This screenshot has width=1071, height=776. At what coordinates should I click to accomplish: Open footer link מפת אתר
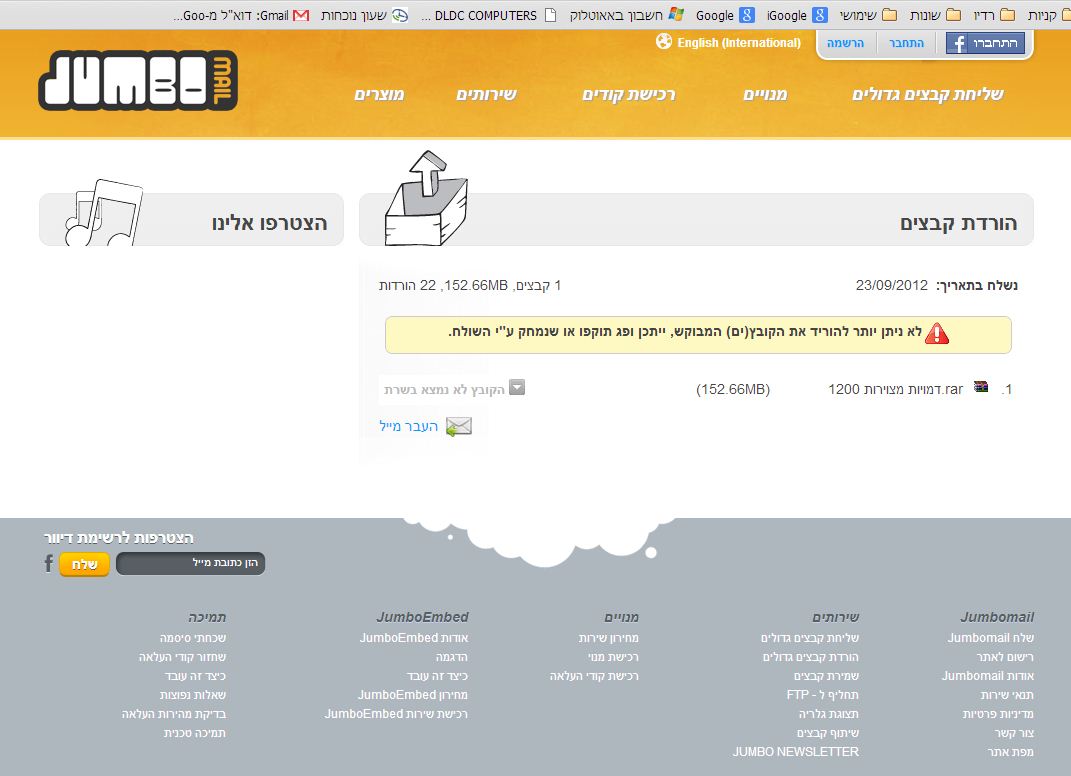(x=1010, y=751)
